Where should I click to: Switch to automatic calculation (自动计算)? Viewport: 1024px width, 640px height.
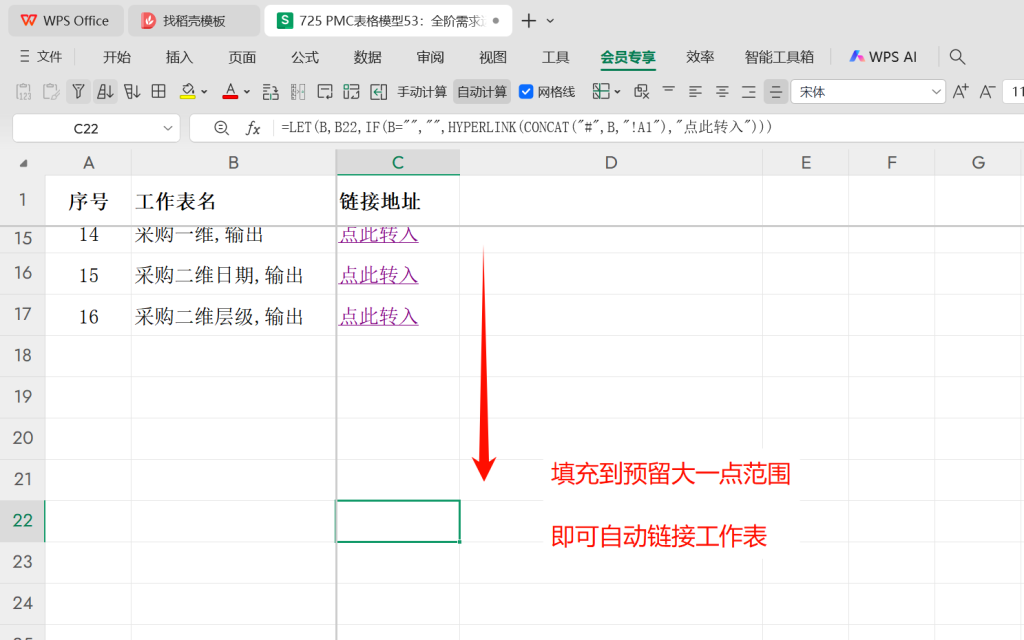coord(482,92)
